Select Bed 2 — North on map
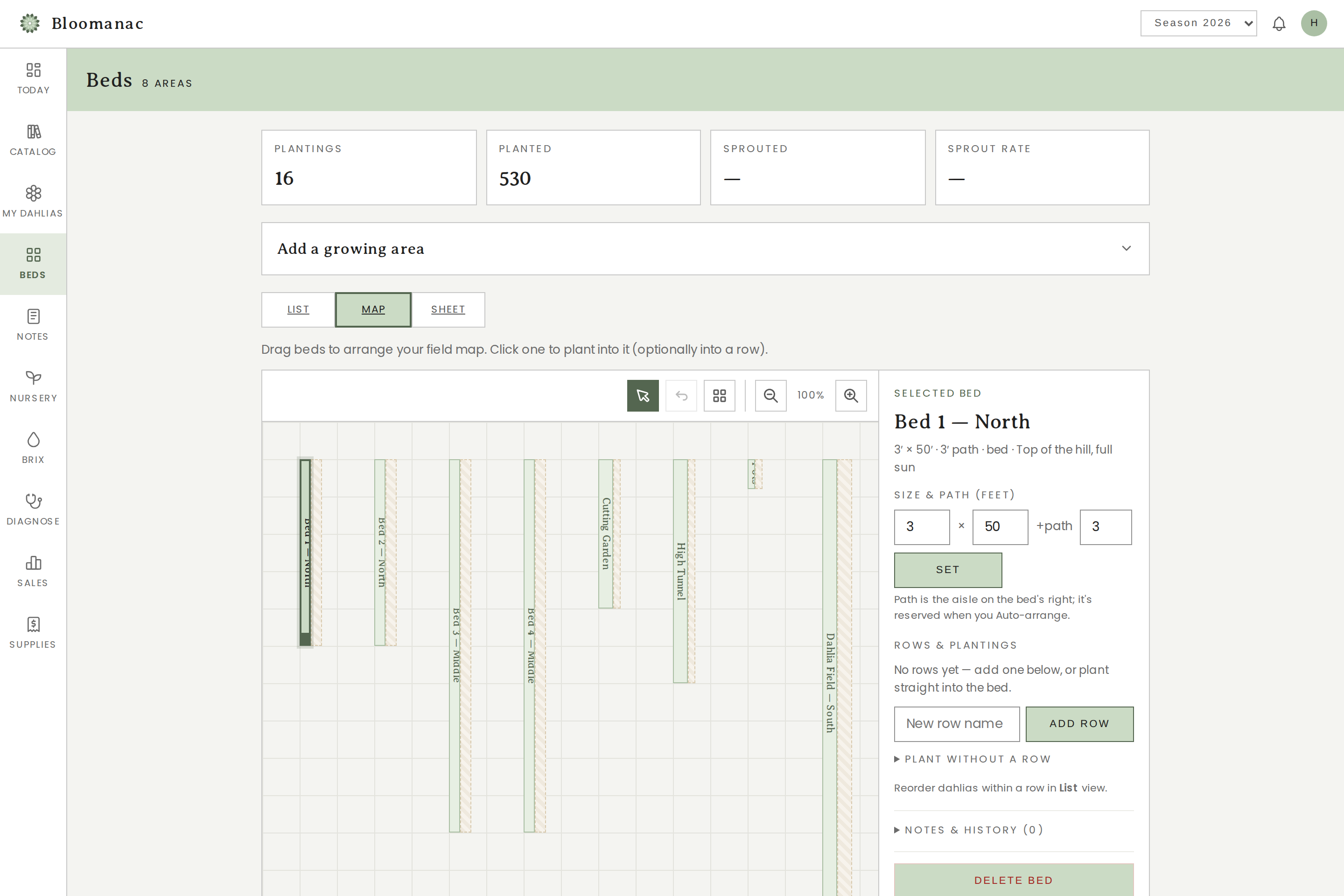This screenshot has height=896, width=1344. (380, 553)
